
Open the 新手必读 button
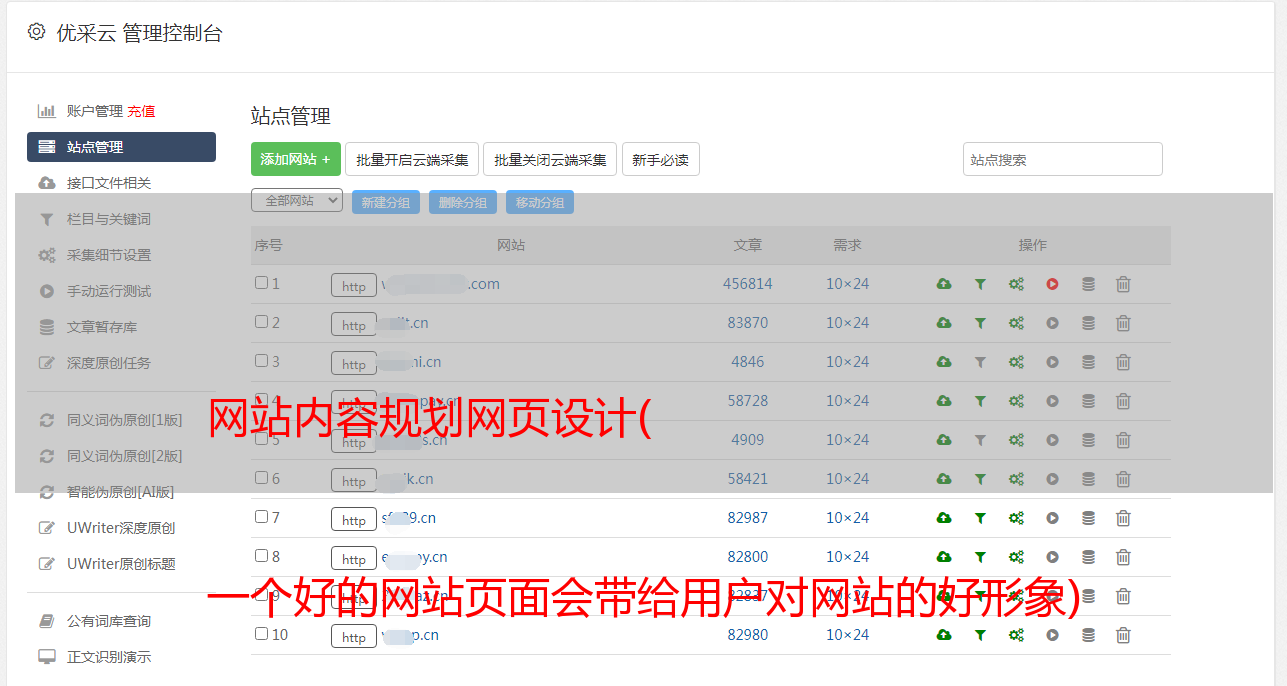tap(661, 159)
